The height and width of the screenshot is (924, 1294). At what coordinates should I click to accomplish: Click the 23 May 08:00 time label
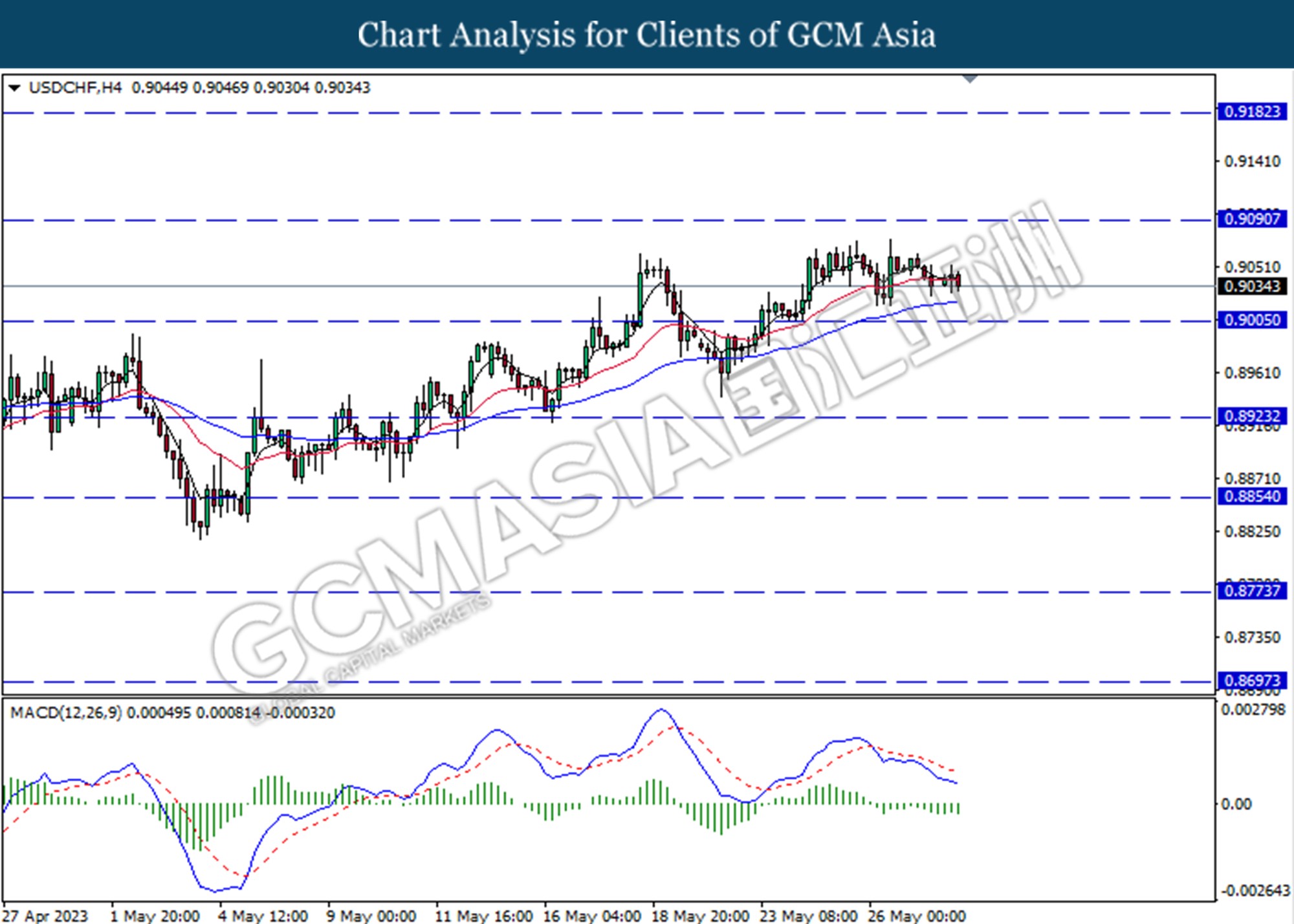(808, 916)
